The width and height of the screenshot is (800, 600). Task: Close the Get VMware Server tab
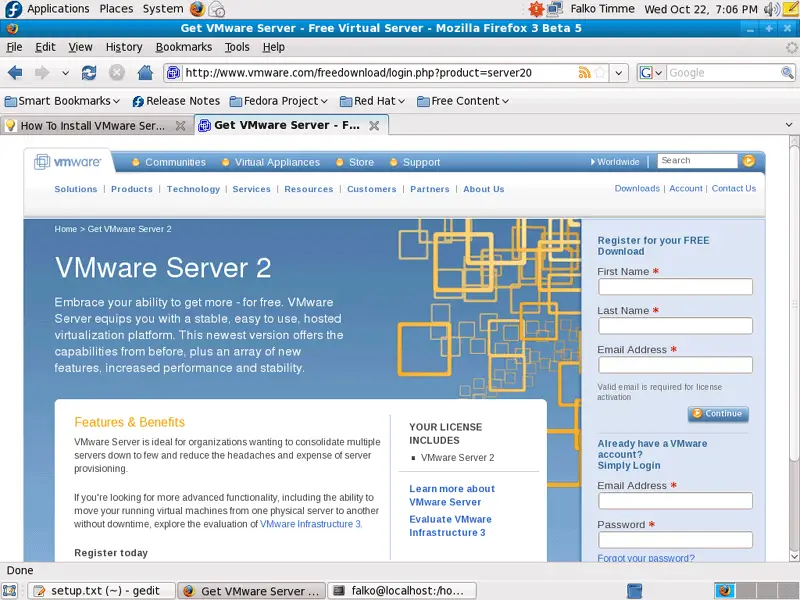[x=374, y=126]
